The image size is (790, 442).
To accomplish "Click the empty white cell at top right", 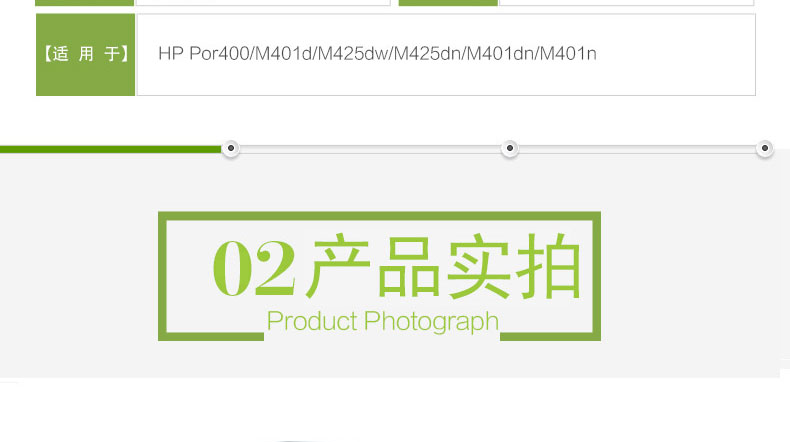I will [627, 3].
